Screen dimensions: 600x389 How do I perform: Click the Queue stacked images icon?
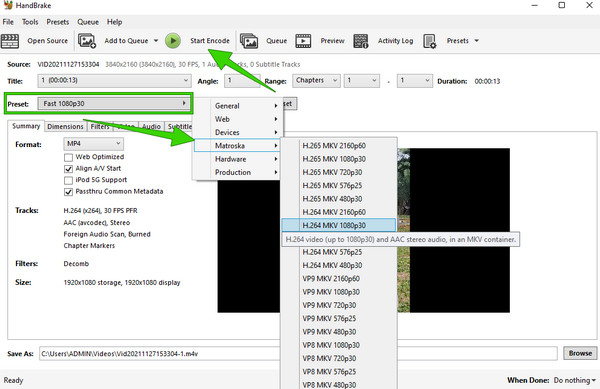pos(249,41)
